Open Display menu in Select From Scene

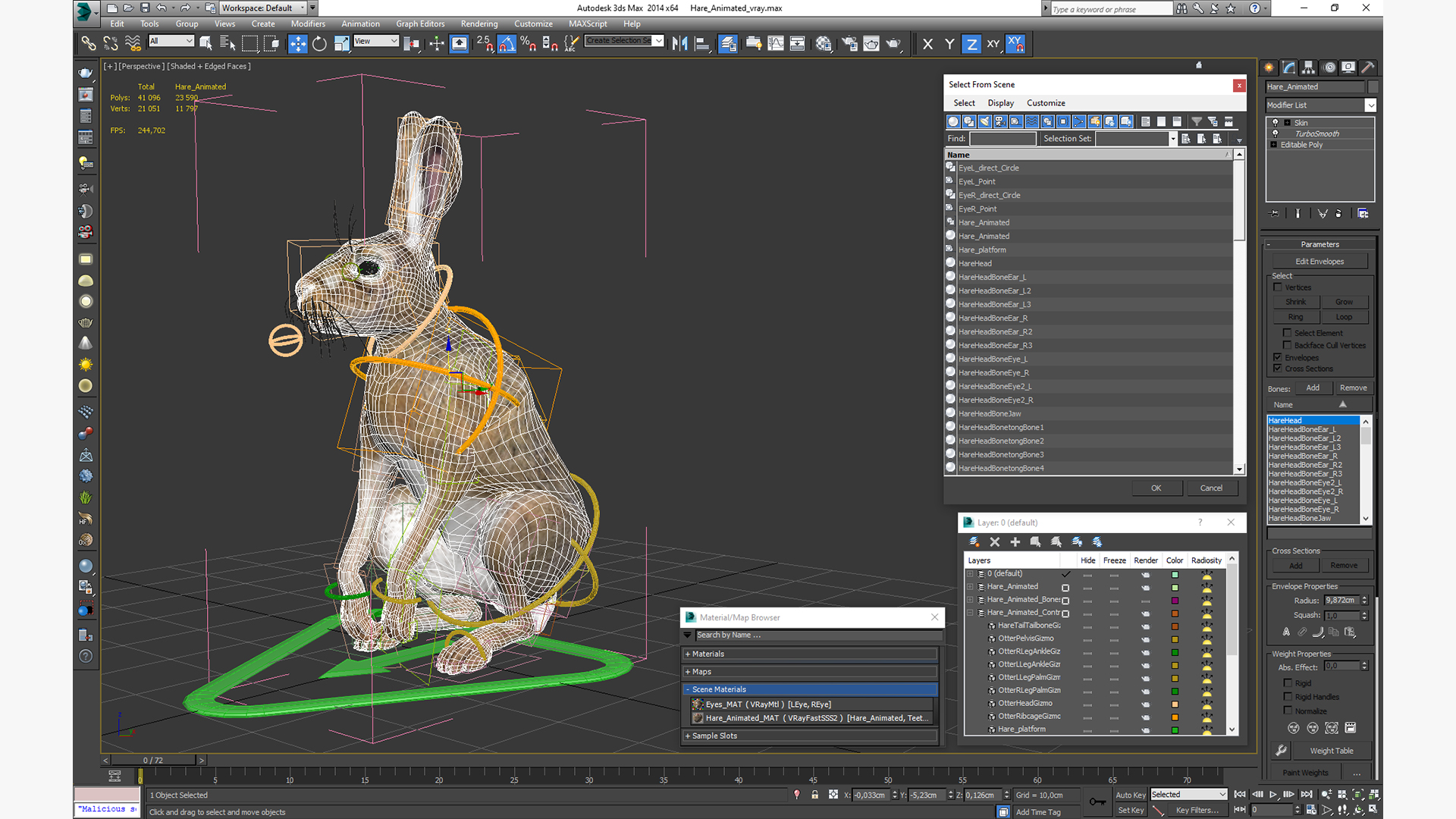[1000, 103]
